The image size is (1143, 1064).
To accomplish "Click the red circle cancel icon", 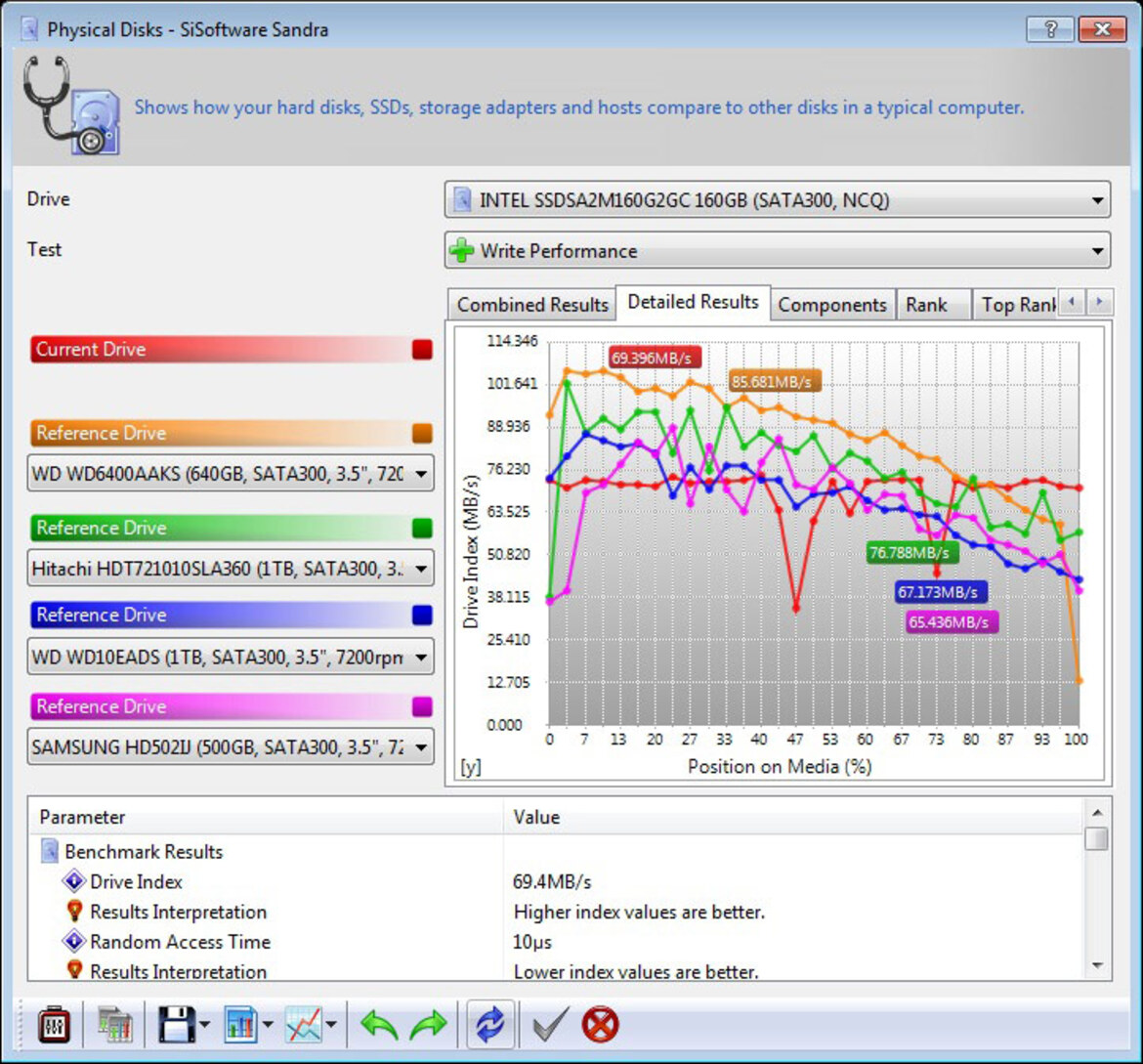I will click(600, 1025).
